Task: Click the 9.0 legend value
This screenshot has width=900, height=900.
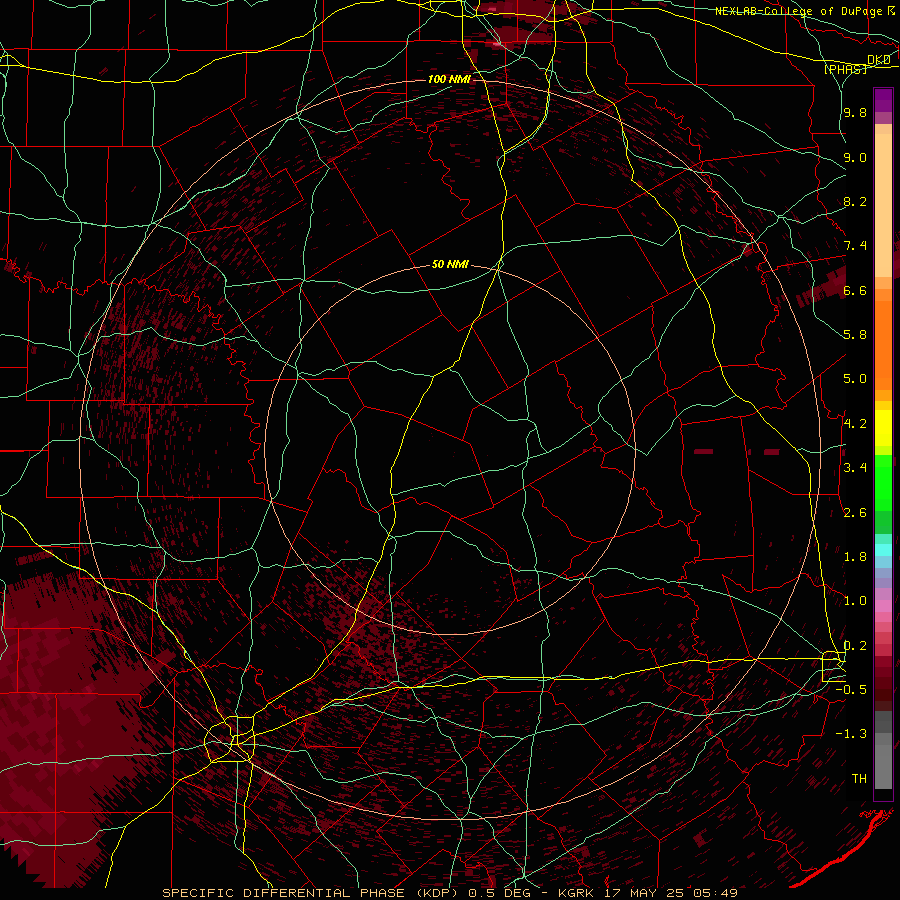Action: coord(855,157)
